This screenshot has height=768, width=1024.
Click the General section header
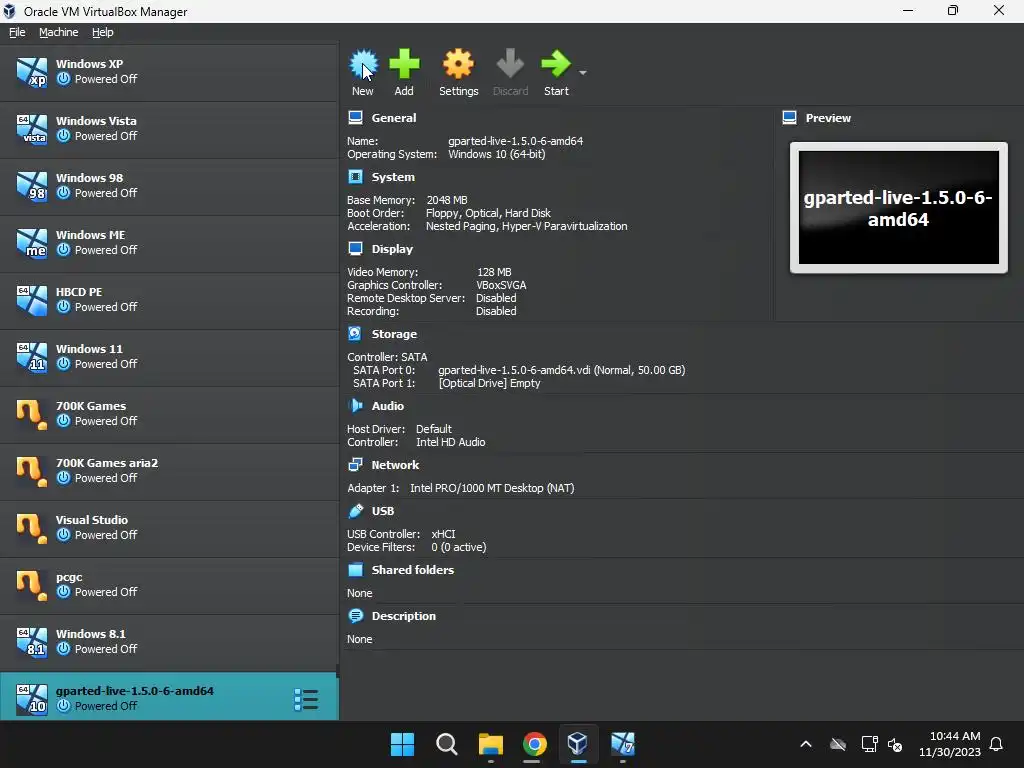(393, 118)
